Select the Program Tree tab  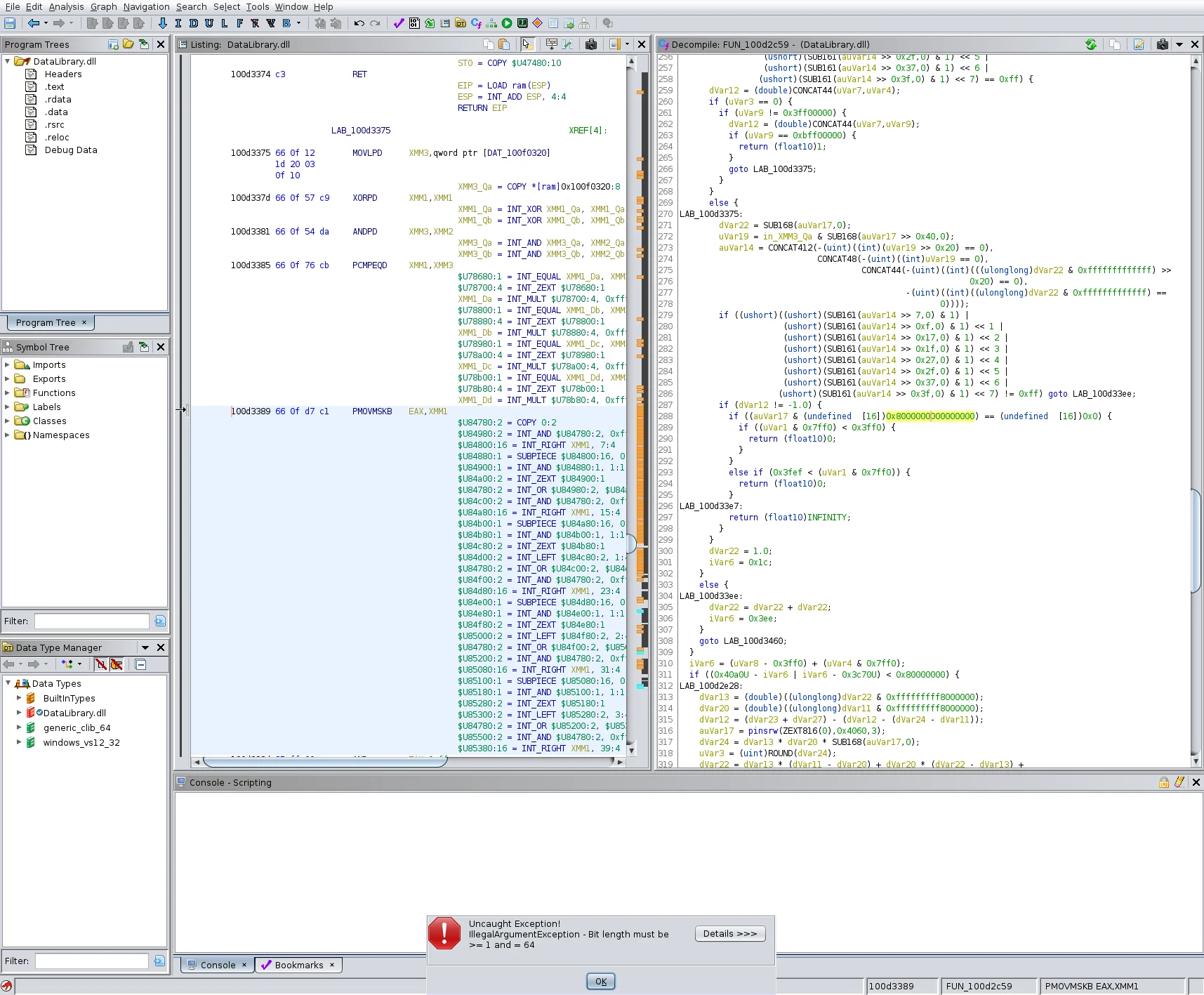51,322
